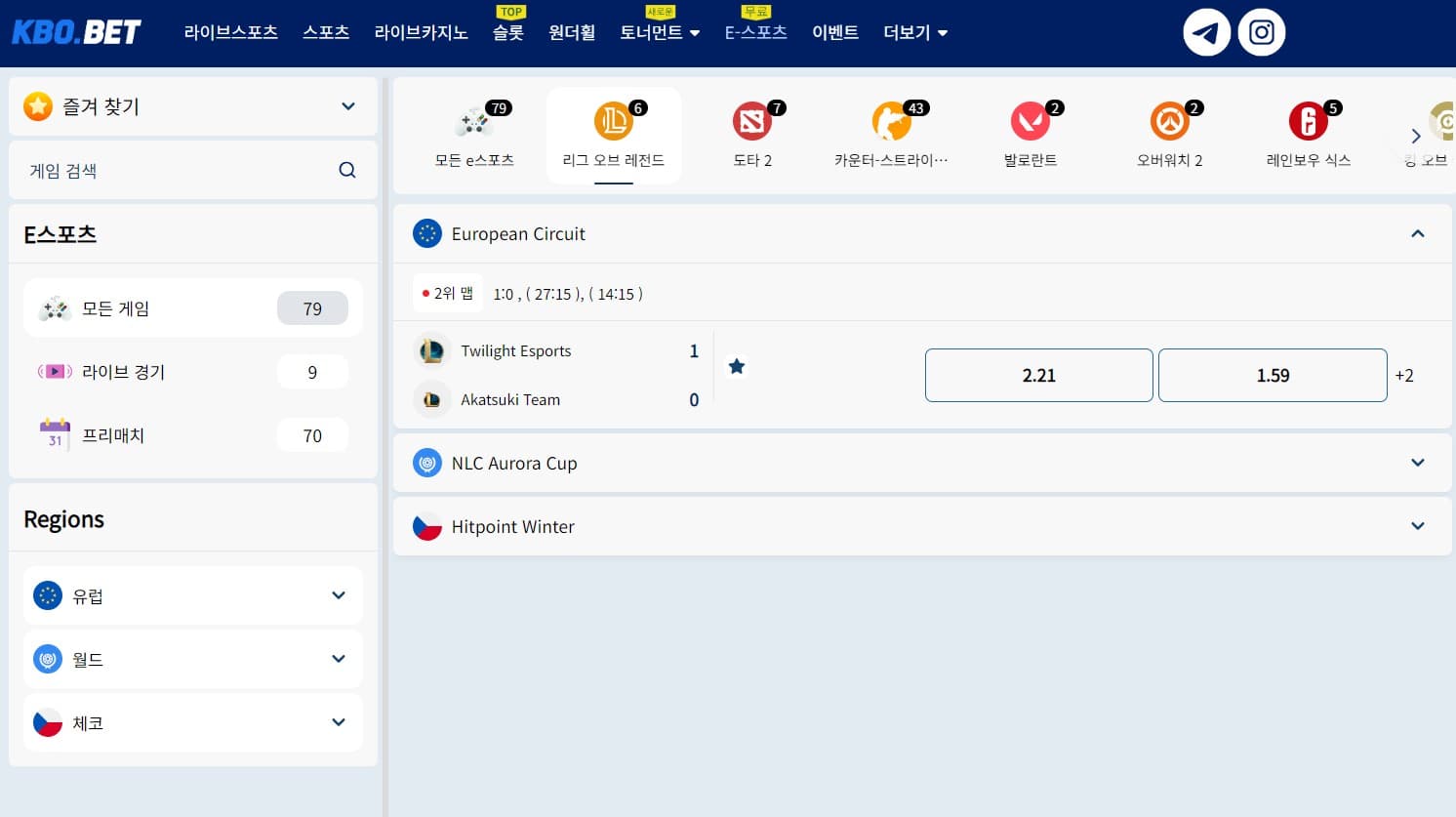The width and height of the screenshot is (1456, 817).
Task: Select the League of Legends game icon
Action: (x=613, y=122)
